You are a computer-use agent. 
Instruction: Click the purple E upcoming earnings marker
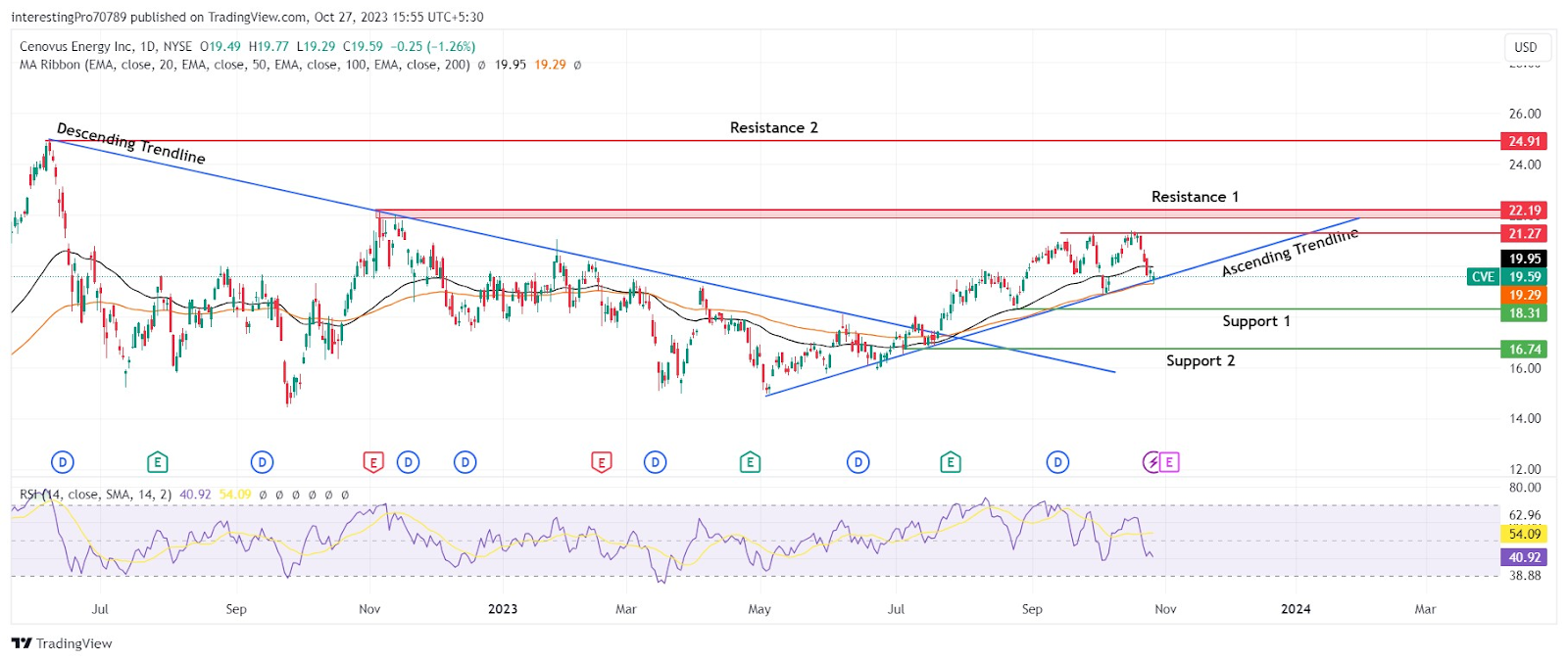coord(1169,462)
